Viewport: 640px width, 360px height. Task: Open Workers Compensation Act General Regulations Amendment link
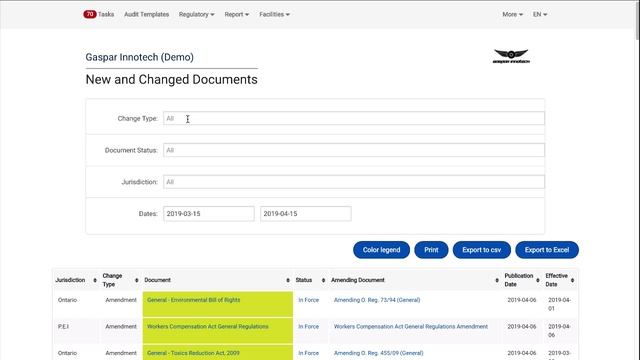411,327
